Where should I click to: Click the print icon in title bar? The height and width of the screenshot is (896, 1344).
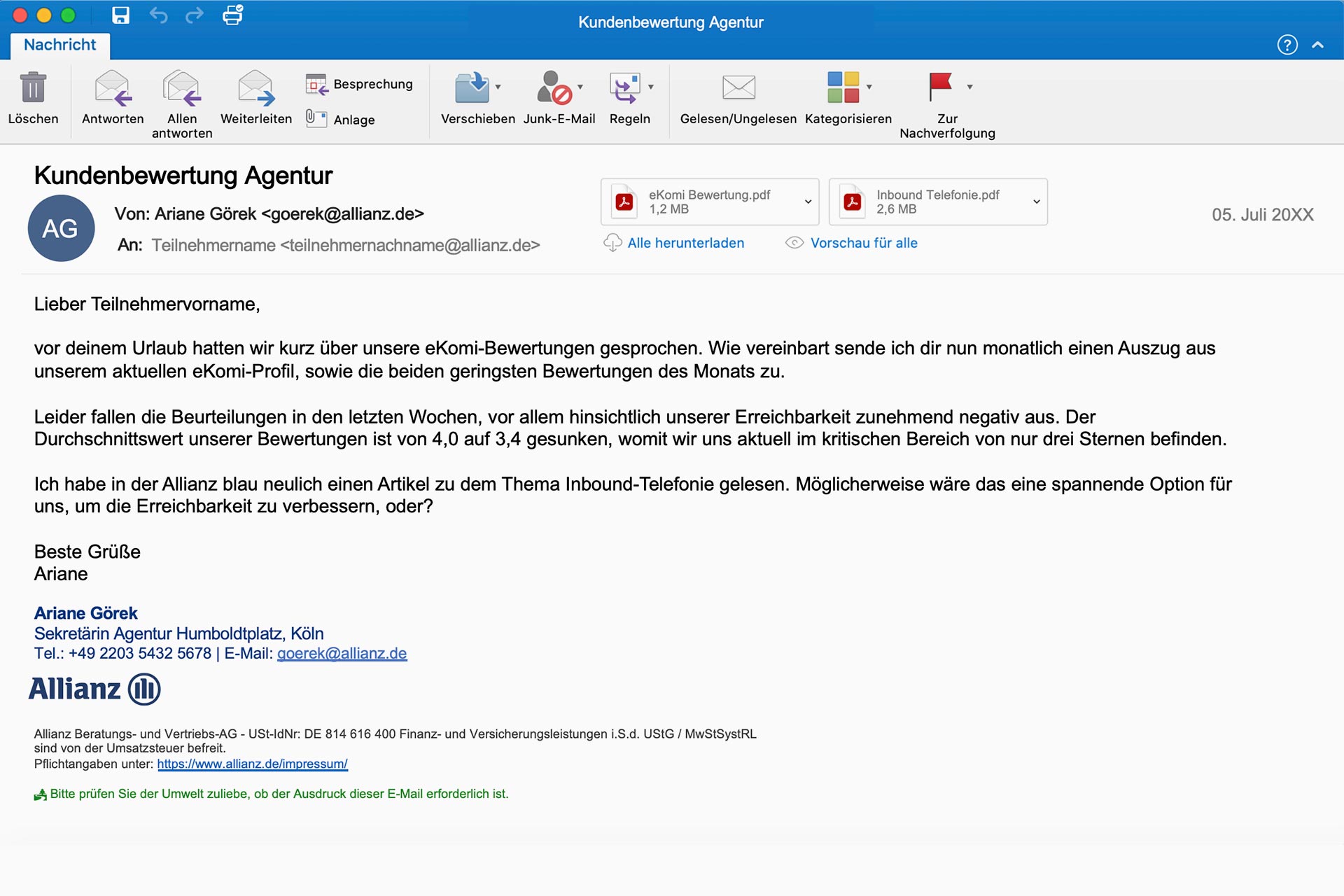232,15
